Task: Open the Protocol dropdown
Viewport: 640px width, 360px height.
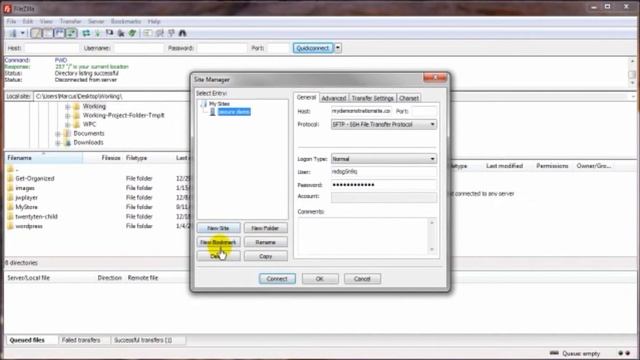Action: click(x=384, y=124)
